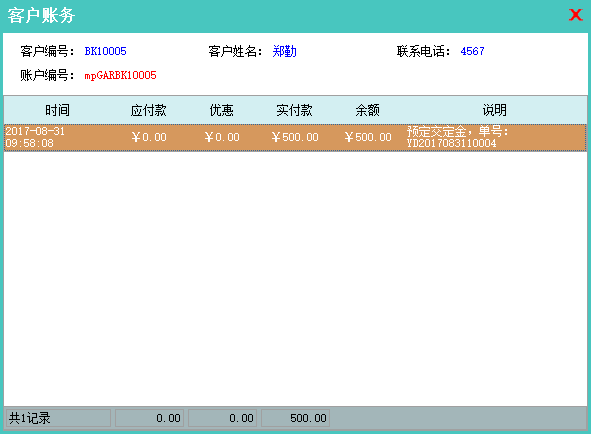
Task: Click the 共1记录 status field
Action: [x=58, y=418]
